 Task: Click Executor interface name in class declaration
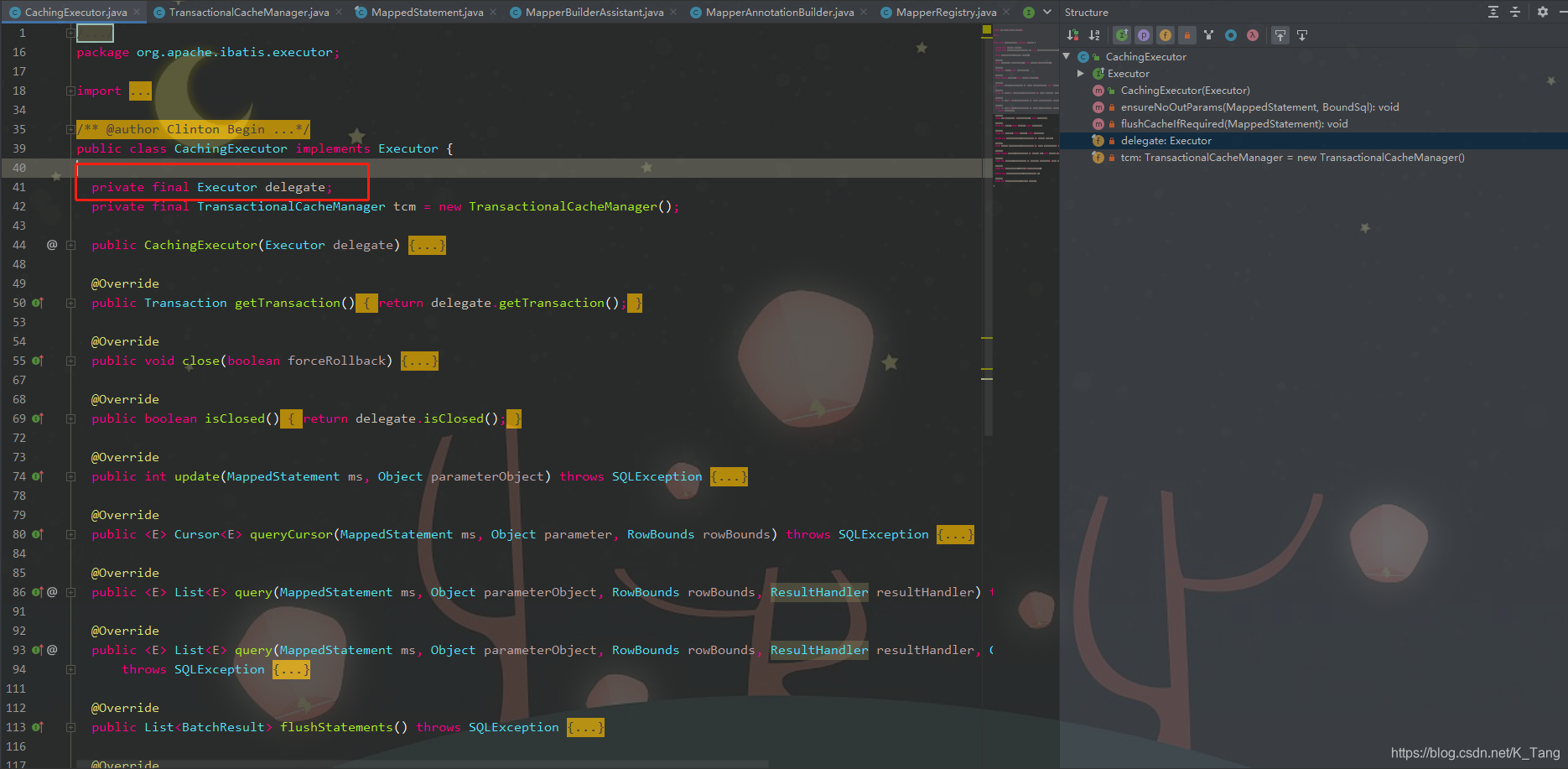tap(408, 148)
